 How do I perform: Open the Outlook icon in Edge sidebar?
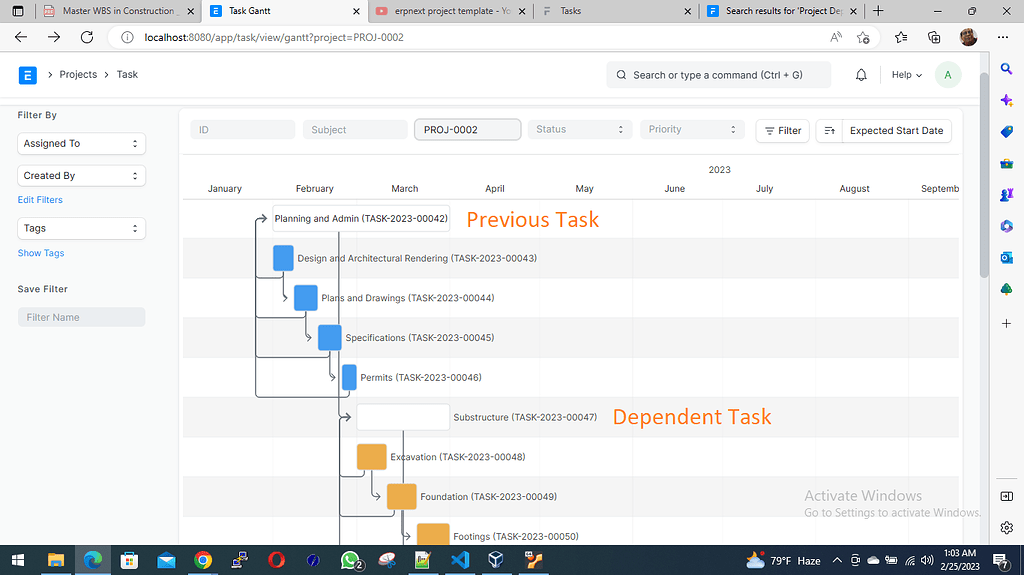(1006, 258)
